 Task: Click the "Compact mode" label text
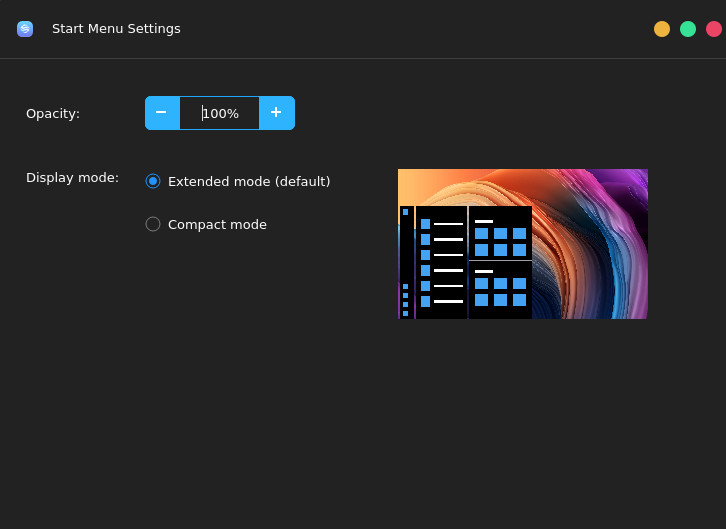pos(217,224)
